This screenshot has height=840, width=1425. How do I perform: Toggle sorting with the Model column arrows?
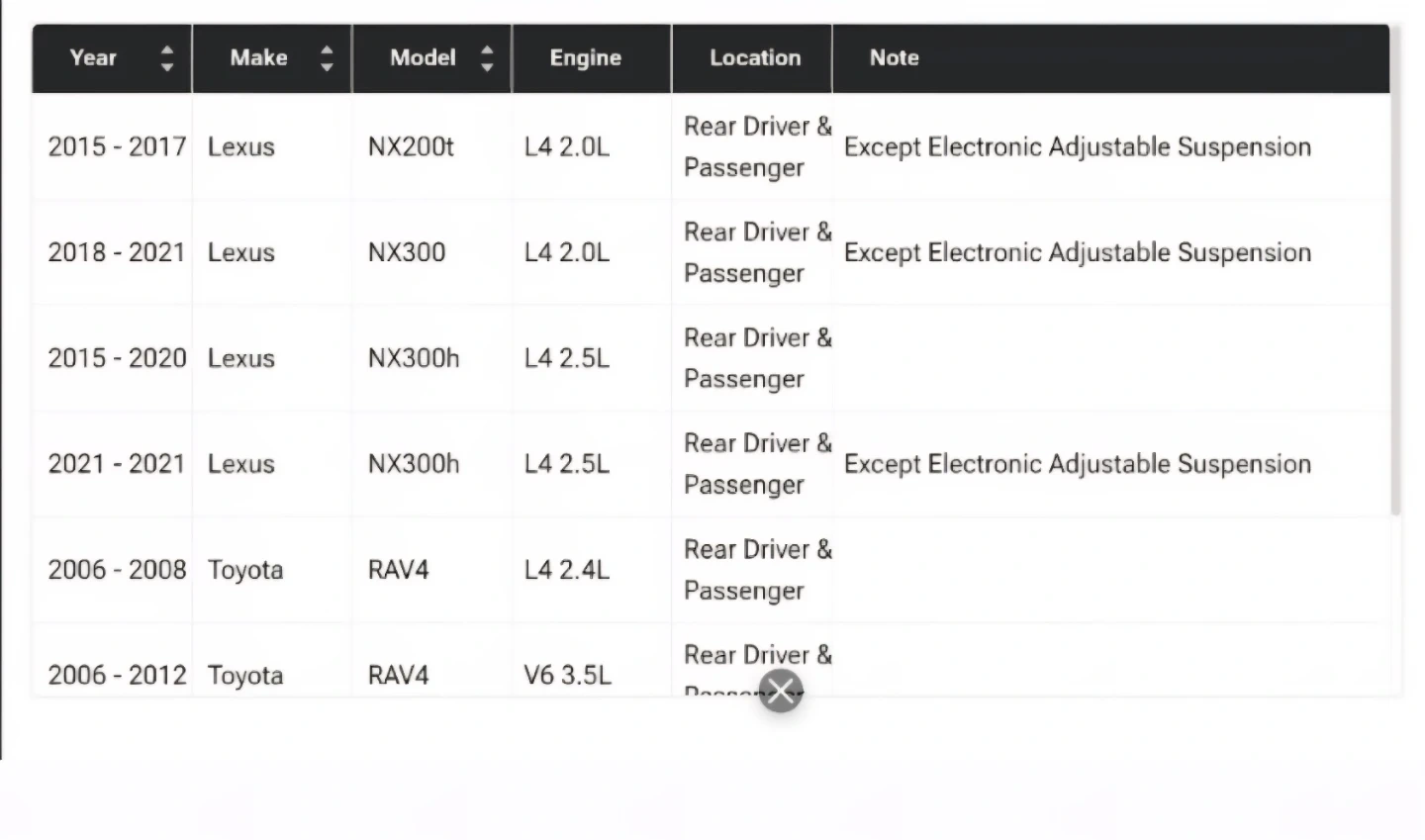(487, 58)
